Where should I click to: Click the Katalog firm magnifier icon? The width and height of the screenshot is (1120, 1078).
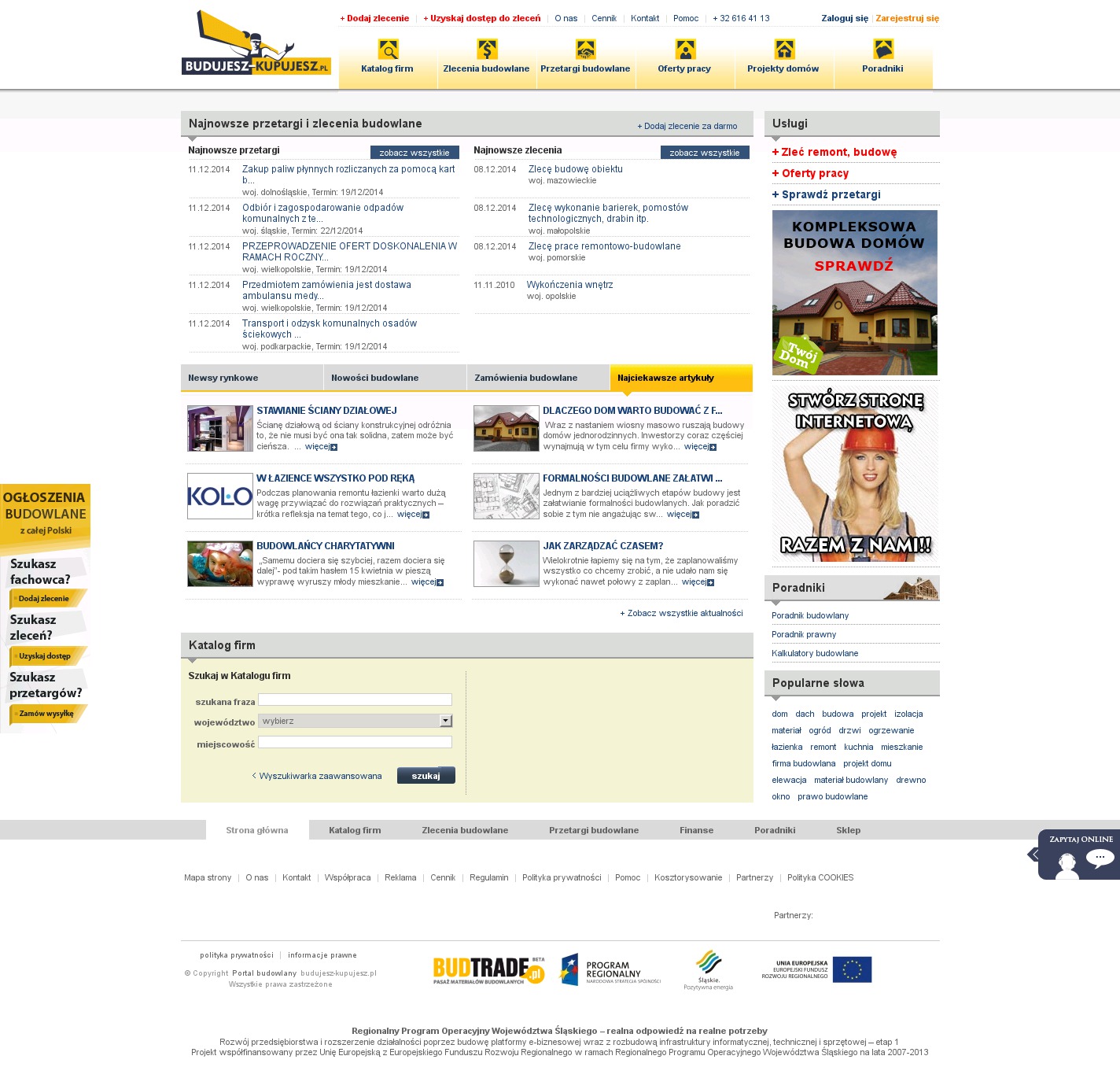click(x=388, y=50)
